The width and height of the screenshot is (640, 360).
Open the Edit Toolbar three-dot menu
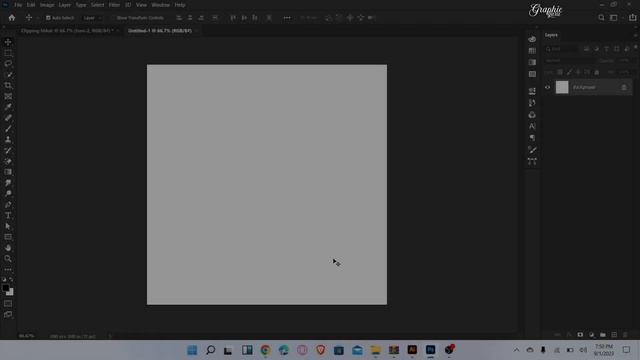point(8,270)
